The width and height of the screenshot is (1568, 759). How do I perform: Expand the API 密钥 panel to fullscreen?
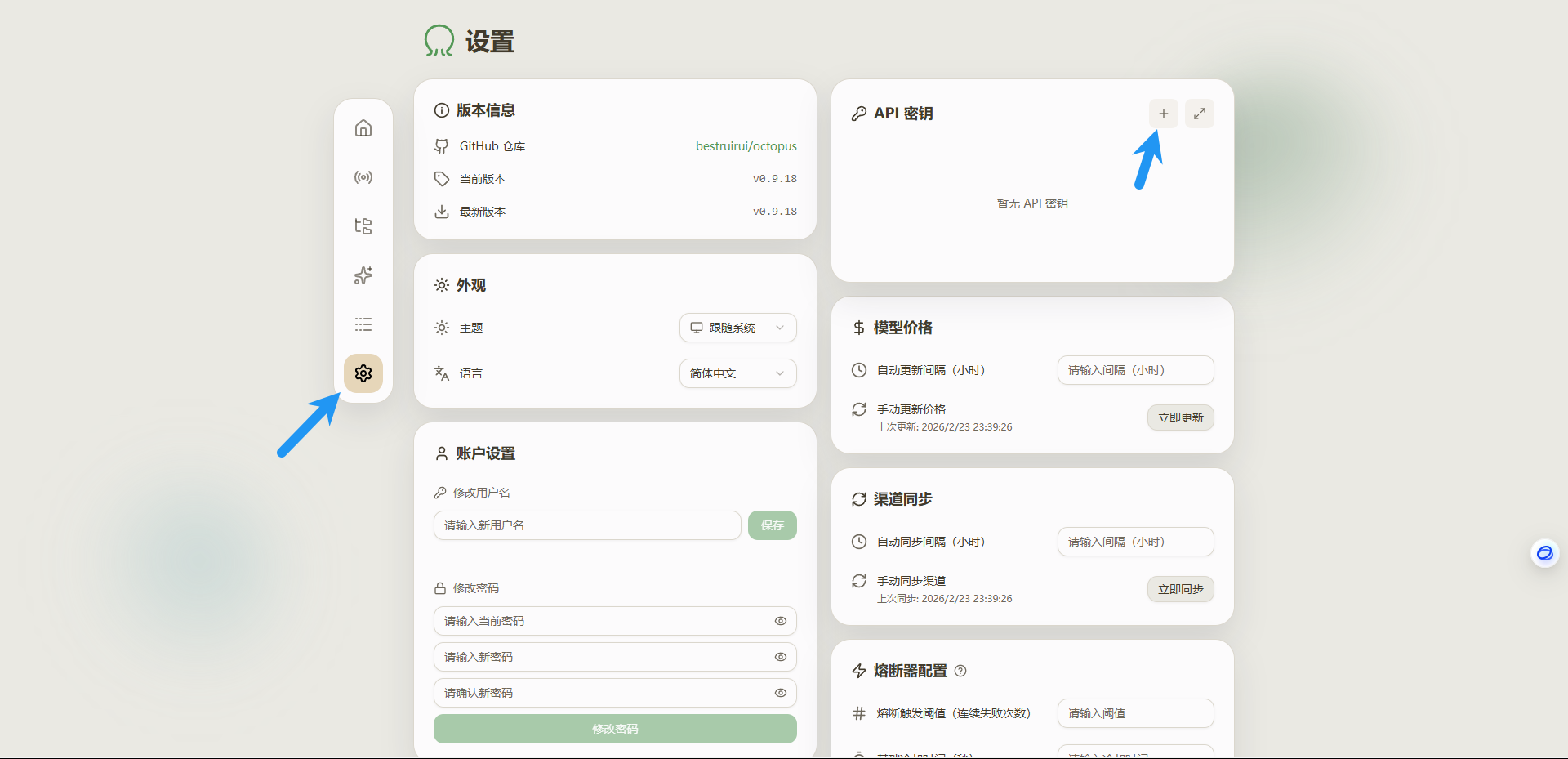(1200, 114)
